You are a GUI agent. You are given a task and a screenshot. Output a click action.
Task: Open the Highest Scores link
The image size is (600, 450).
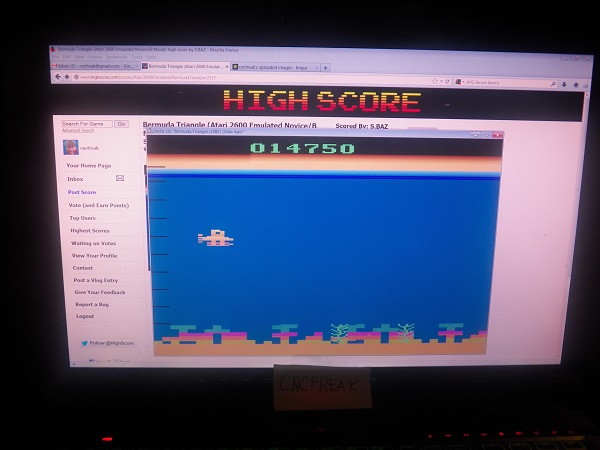(90, 230)
